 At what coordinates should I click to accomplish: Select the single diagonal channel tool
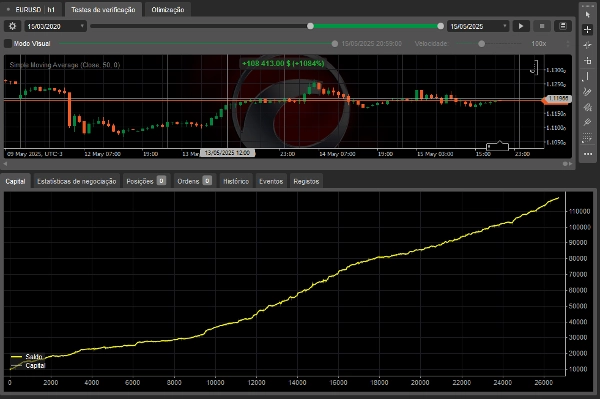pos(587,122)
